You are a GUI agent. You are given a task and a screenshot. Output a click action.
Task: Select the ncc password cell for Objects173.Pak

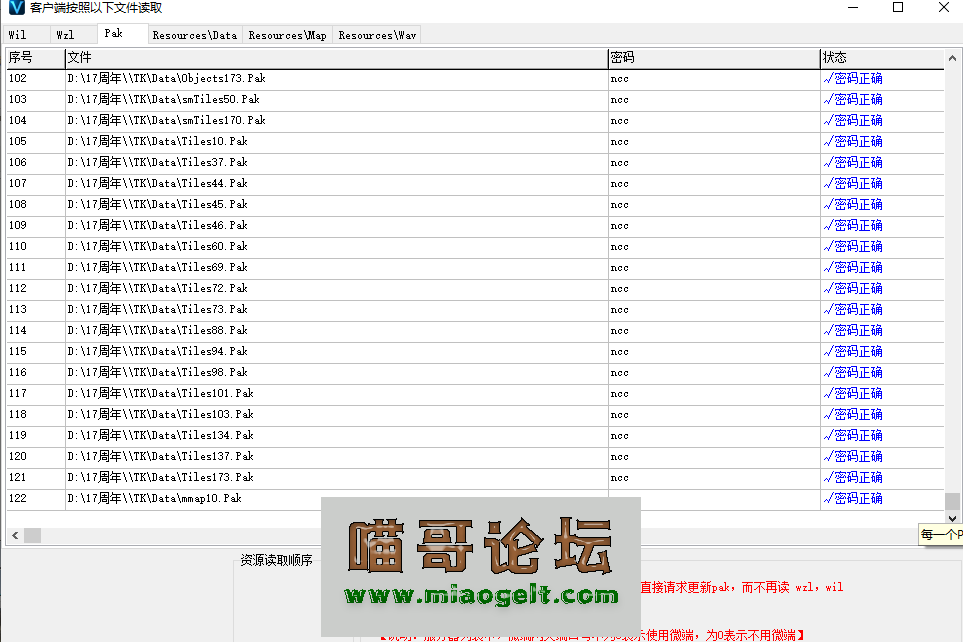pyautogui.click(x=712, y=78)
